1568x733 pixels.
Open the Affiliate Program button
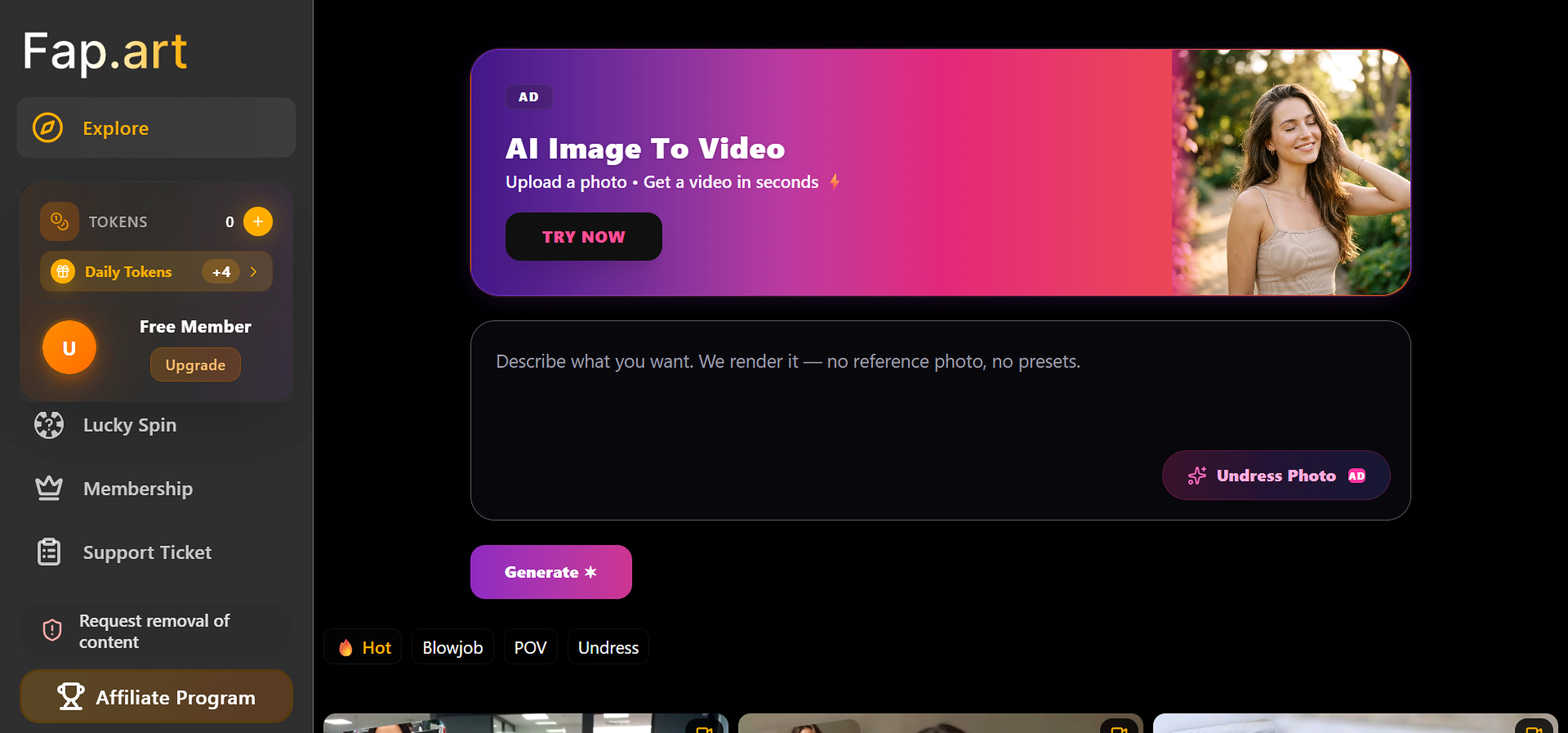point(156,696)
